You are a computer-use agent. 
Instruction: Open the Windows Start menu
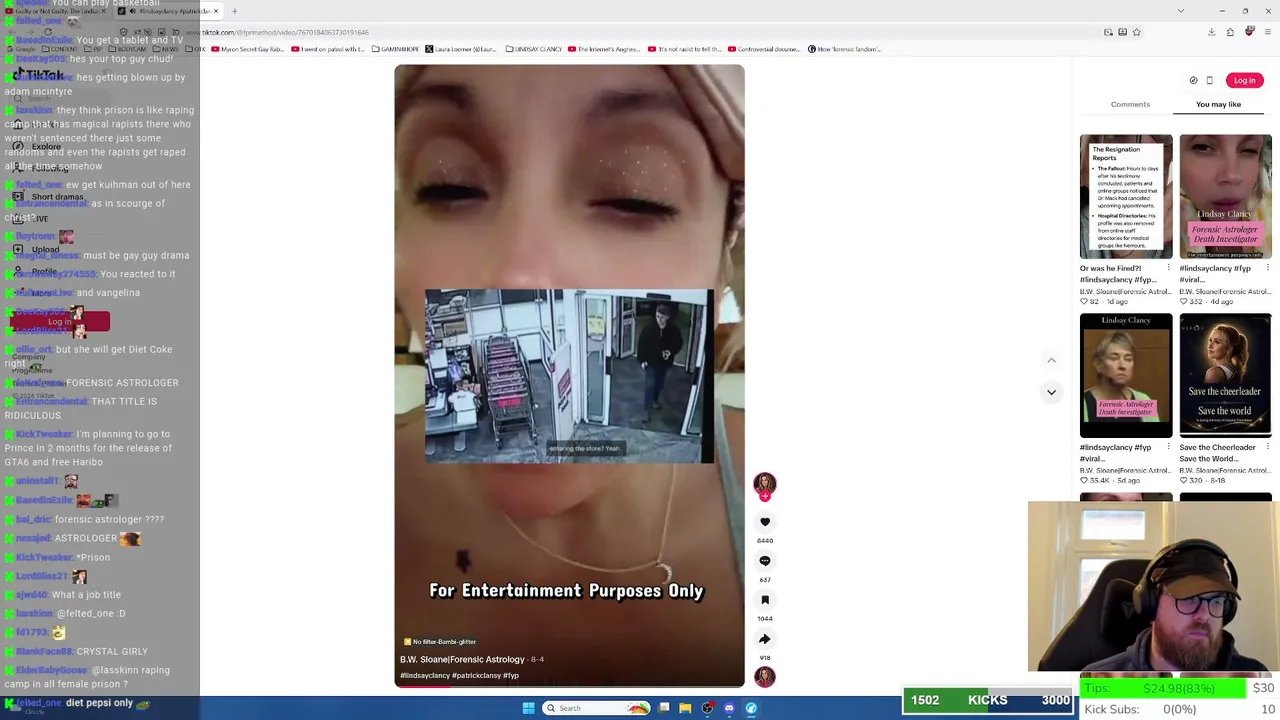pyautogui.click(x=528, y=708)
